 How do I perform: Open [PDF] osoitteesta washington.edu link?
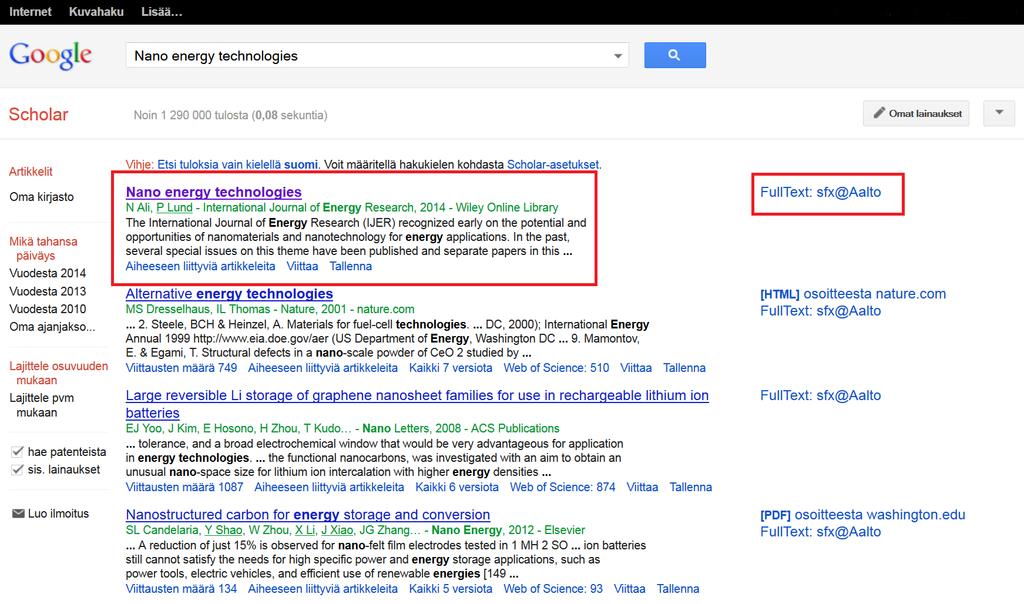pos(863,515)
